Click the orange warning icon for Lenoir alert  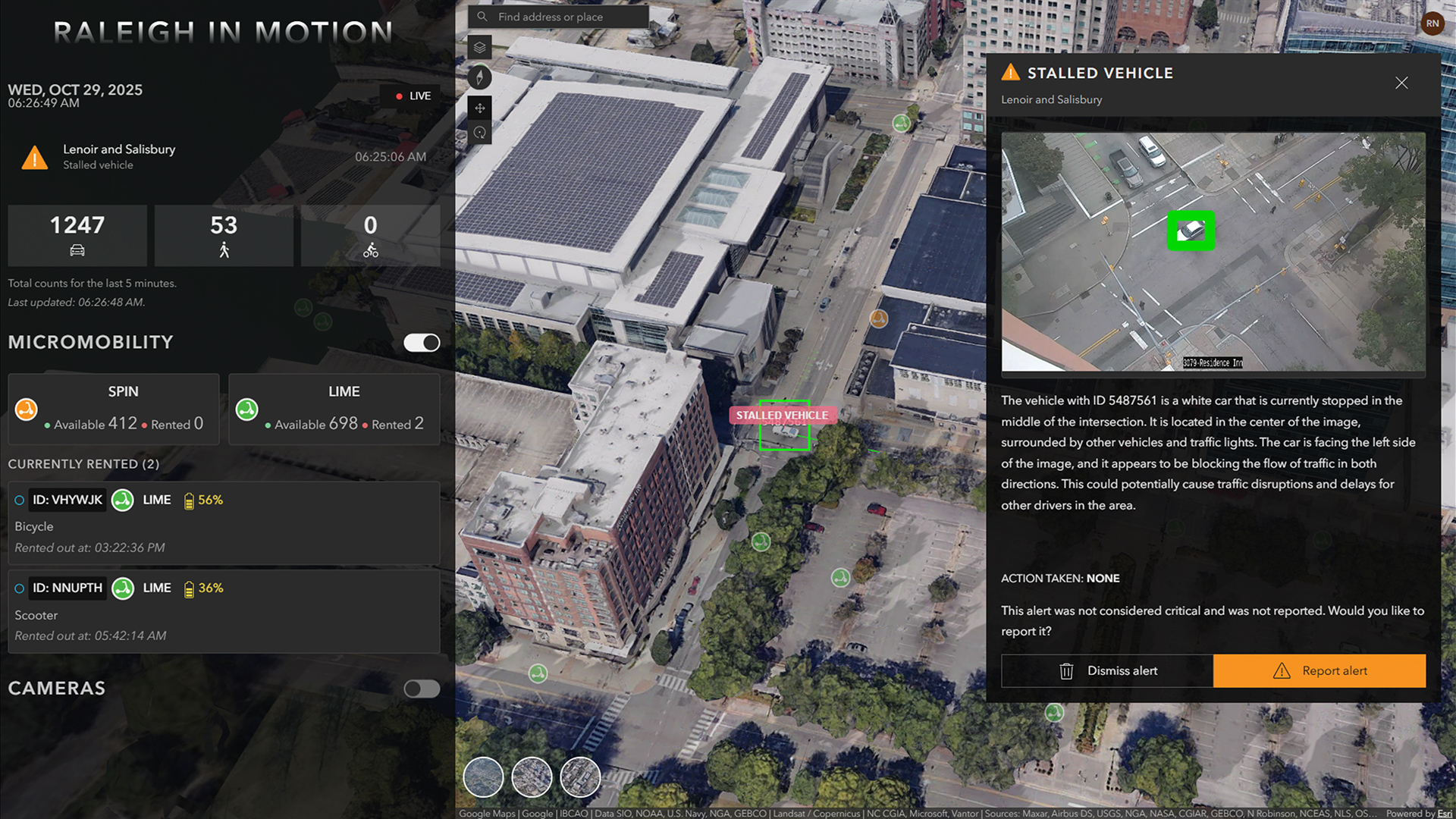point(35,157)
